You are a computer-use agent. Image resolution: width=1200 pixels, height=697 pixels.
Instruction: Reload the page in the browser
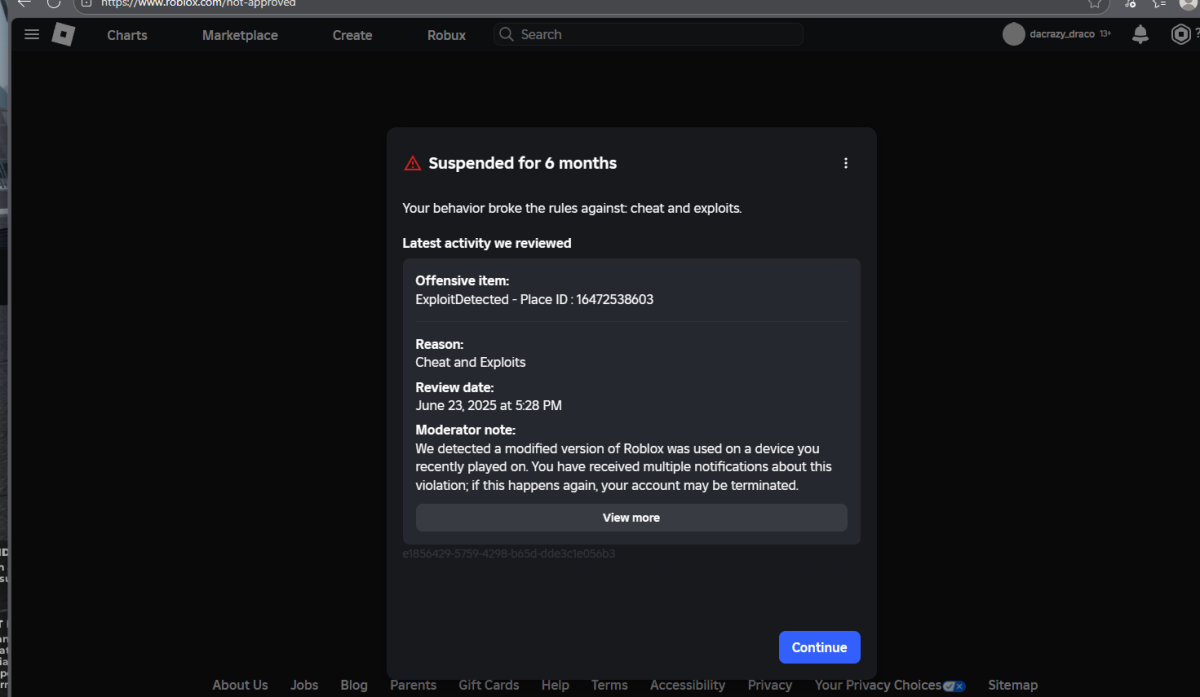point(53,3)
